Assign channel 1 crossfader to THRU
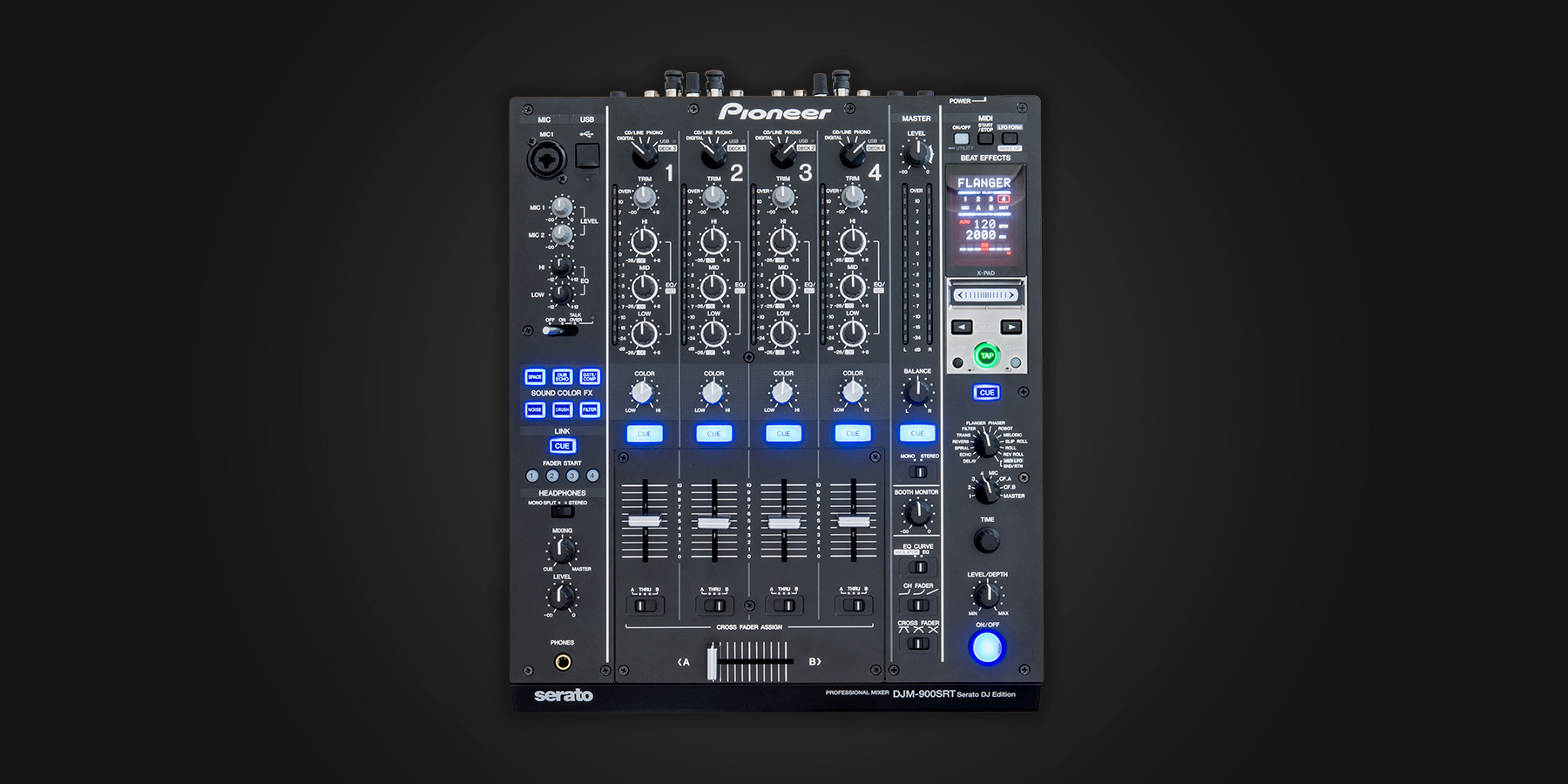The width and height of the screenshot is (1568, 784). (645, 605)
